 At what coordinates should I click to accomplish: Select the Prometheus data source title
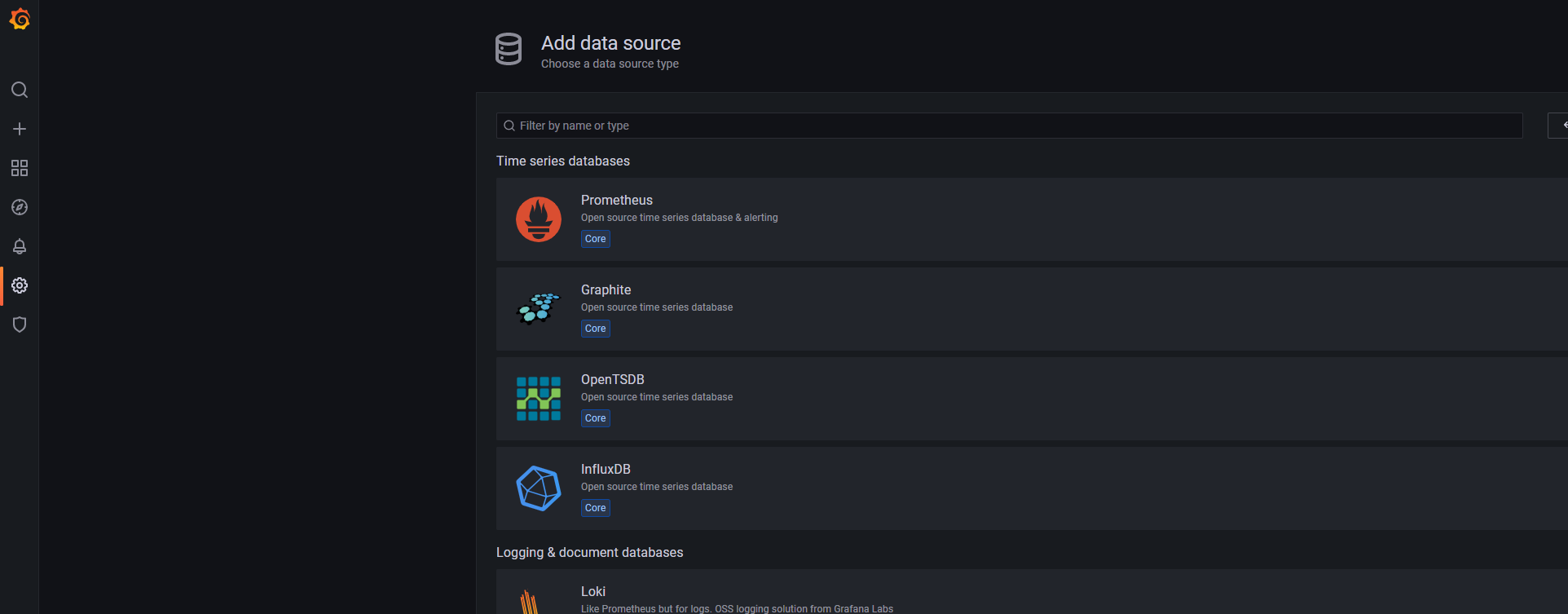pyautogui.click(x=616, y=200)
